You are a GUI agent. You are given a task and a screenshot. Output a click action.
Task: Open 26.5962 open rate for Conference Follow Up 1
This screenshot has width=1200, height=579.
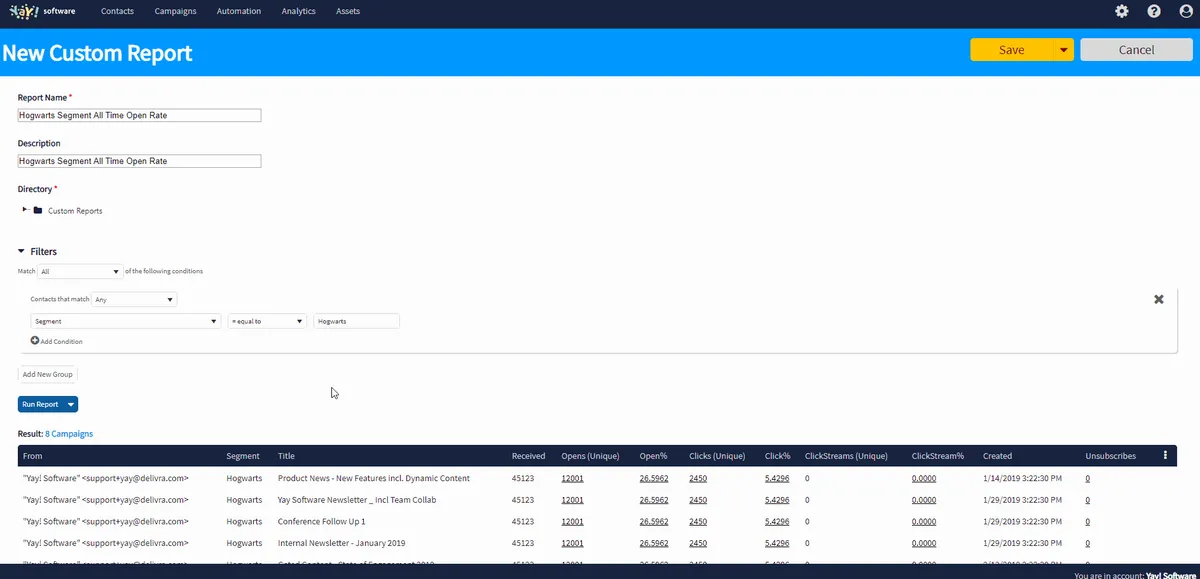(654, 521)
